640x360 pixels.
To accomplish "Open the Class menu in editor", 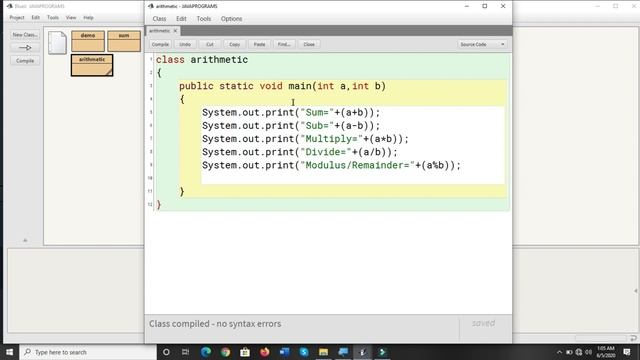I will point(159,19).
